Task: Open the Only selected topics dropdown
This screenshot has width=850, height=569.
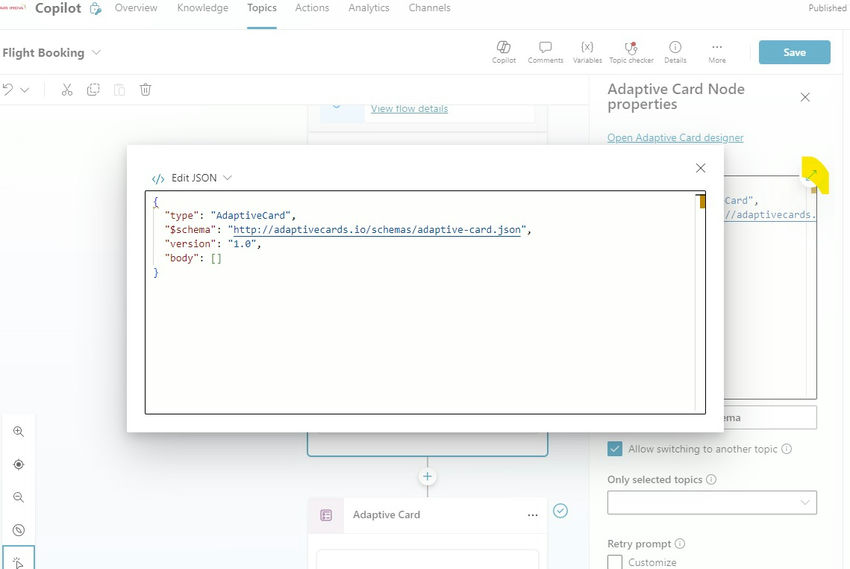Action: tap(712, 502)
